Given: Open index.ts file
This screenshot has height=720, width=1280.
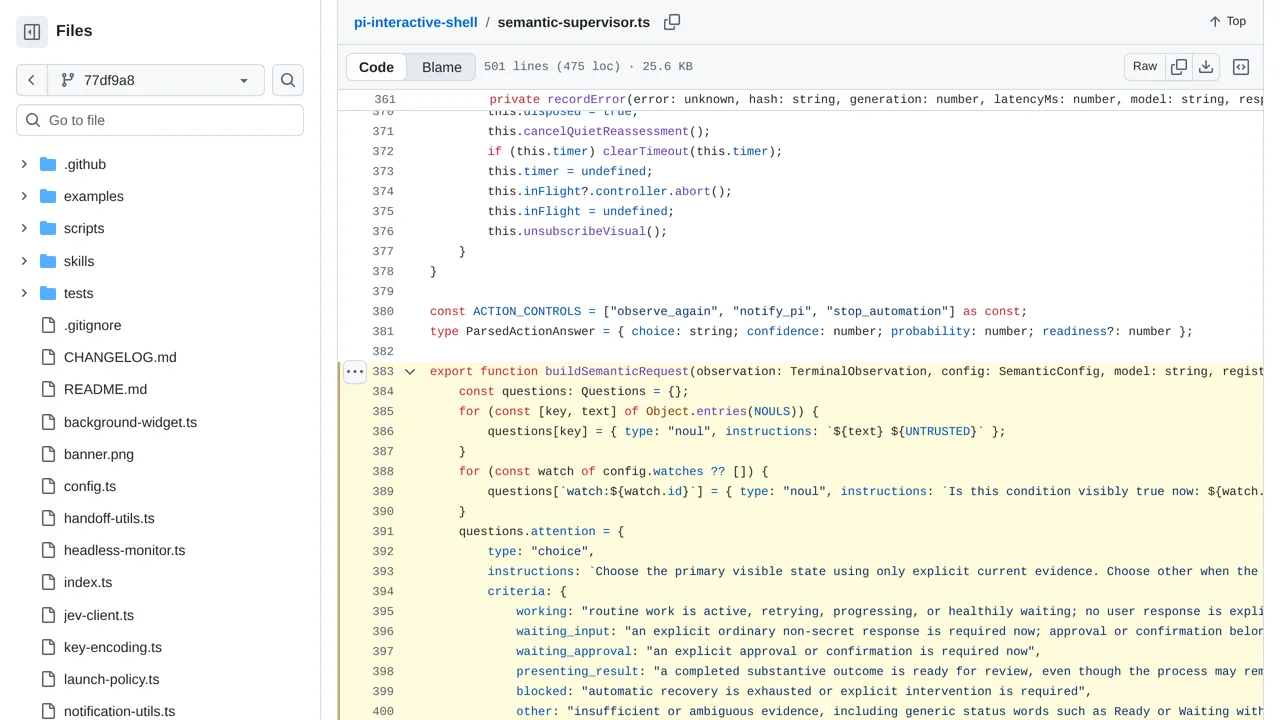Looking at the screenshot, I should coord(88,582).
